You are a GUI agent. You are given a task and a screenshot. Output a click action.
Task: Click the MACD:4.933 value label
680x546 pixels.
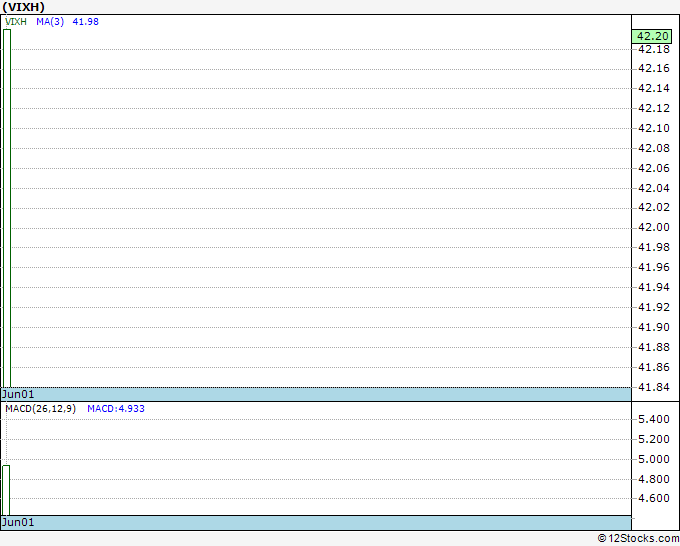116,408
